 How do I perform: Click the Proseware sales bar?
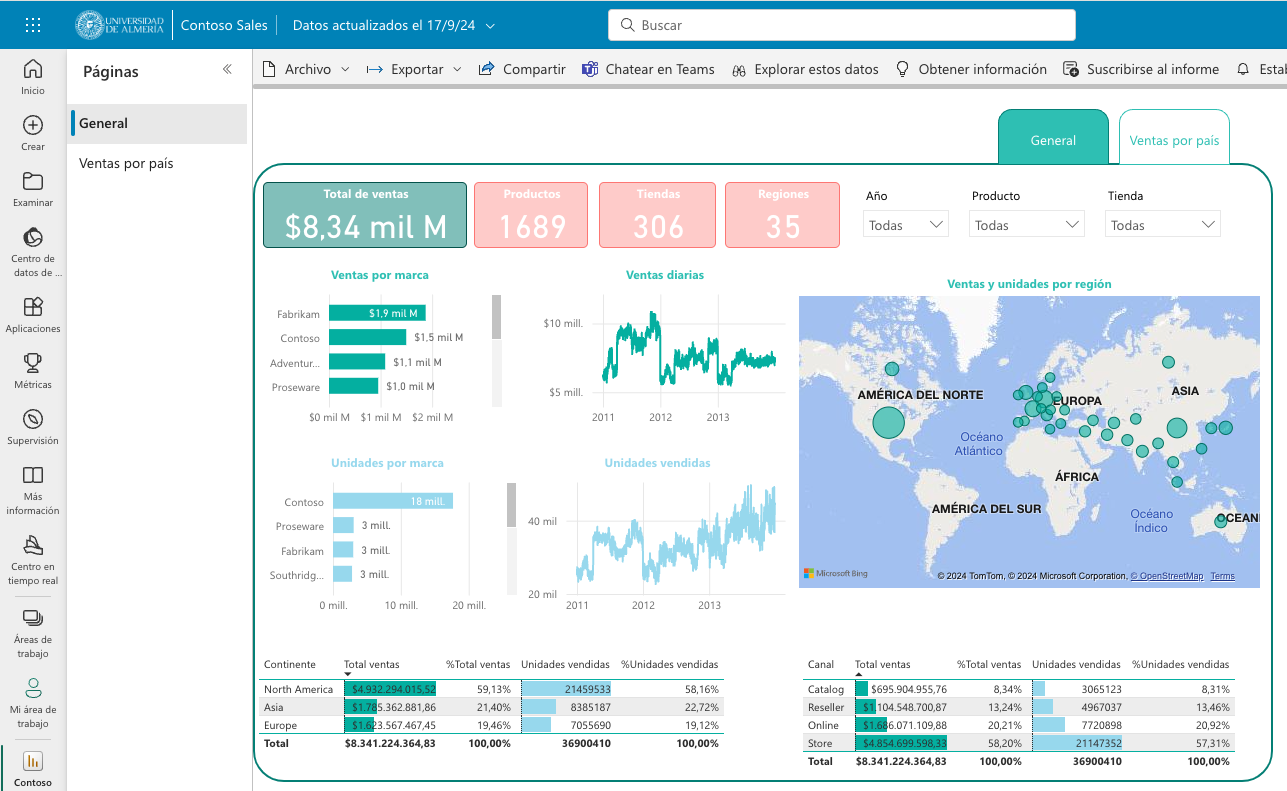353,386
